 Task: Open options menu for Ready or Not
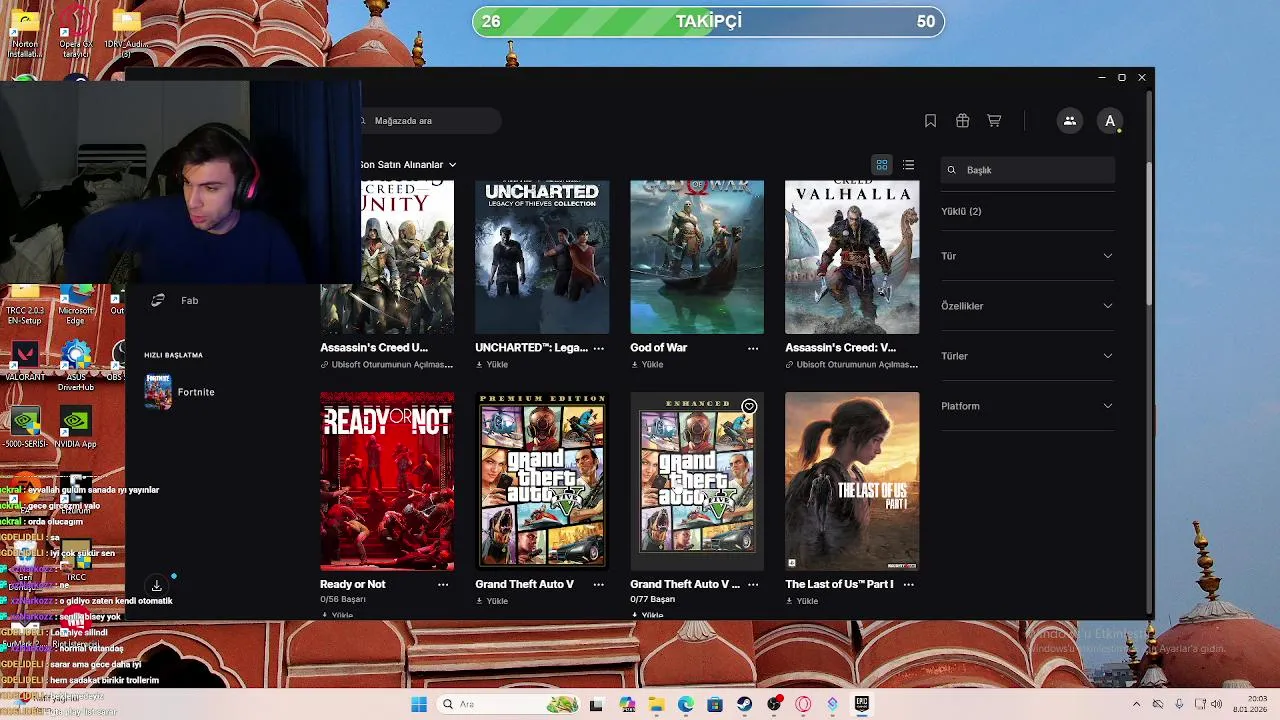(x=443, y=584)
